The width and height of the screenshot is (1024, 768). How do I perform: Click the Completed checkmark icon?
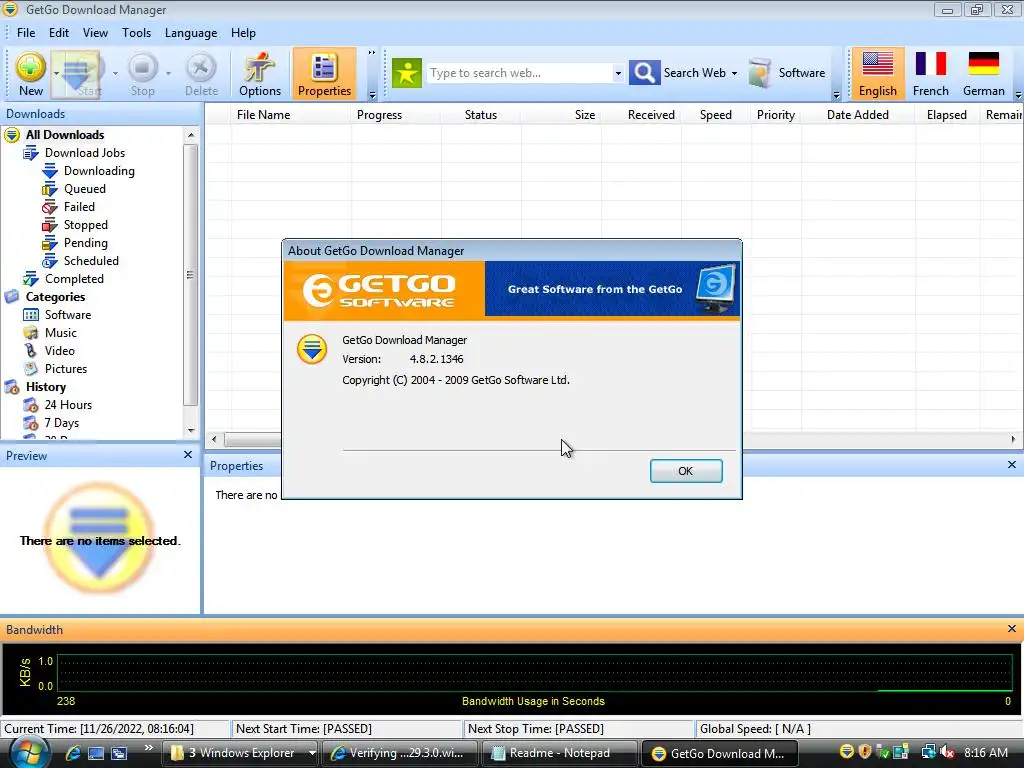[31, 279]
